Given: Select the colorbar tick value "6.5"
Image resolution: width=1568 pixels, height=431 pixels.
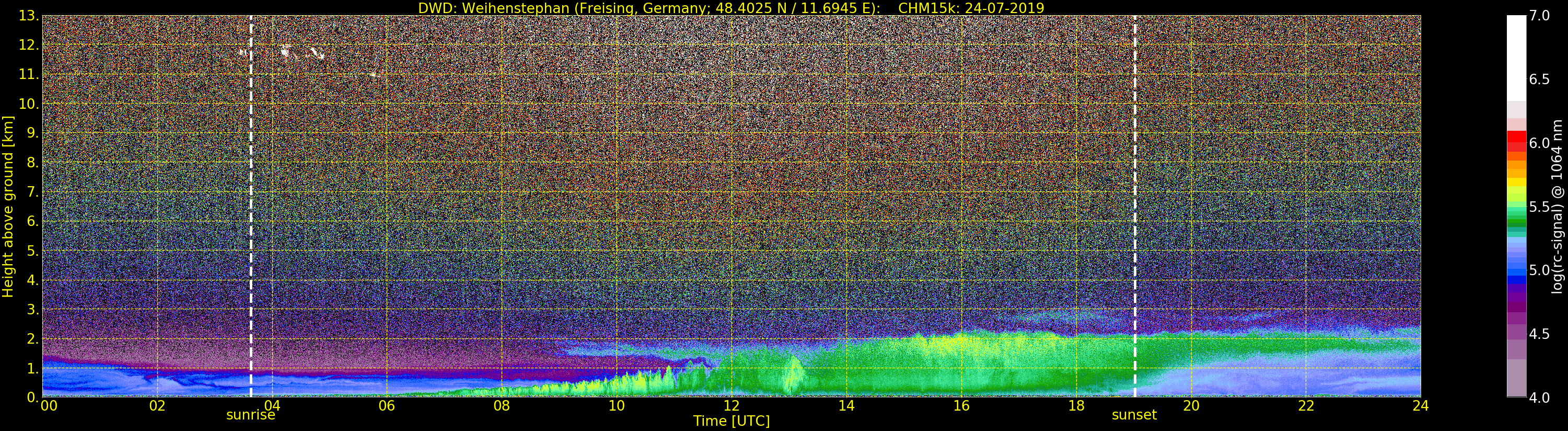Looking at the screenshot, I should 1539,80.
